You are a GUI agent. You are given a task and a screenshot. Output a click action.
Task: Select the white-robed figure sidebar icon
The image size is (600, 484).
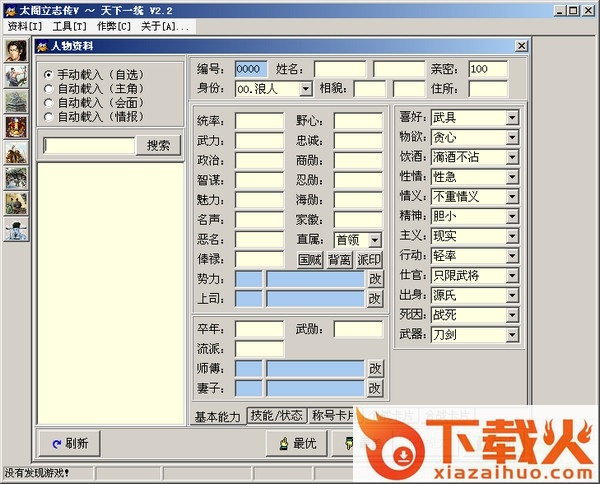(16, 230)
